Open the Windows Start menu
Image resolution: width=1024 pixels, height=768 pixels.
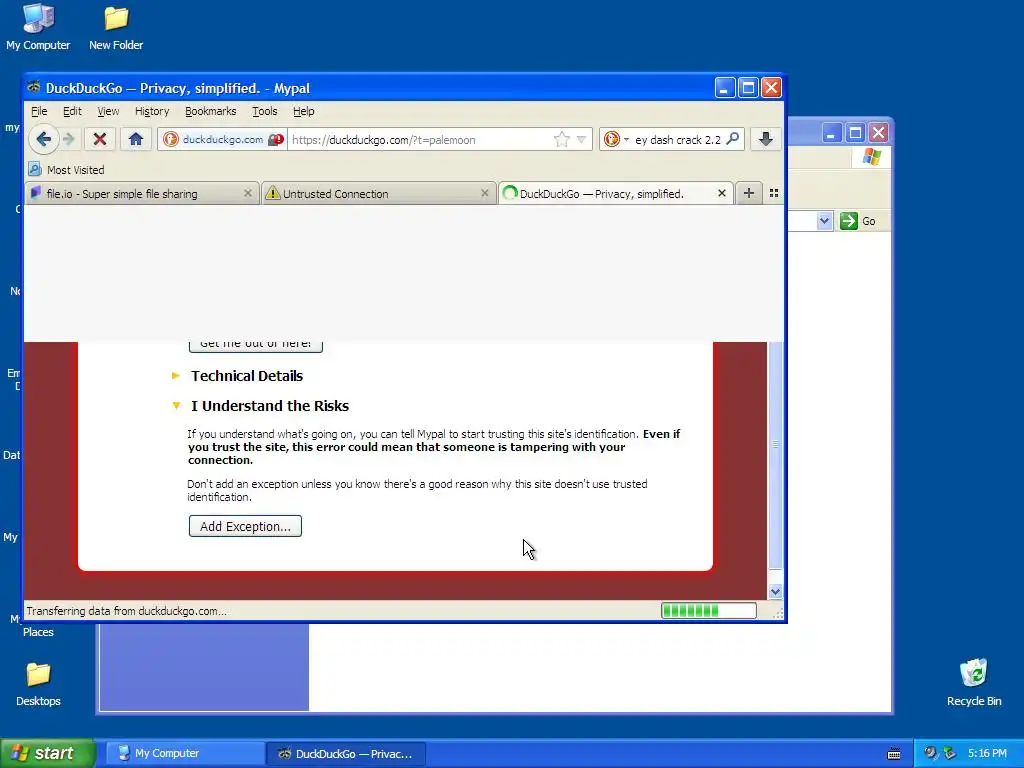(x=48, y=753)
